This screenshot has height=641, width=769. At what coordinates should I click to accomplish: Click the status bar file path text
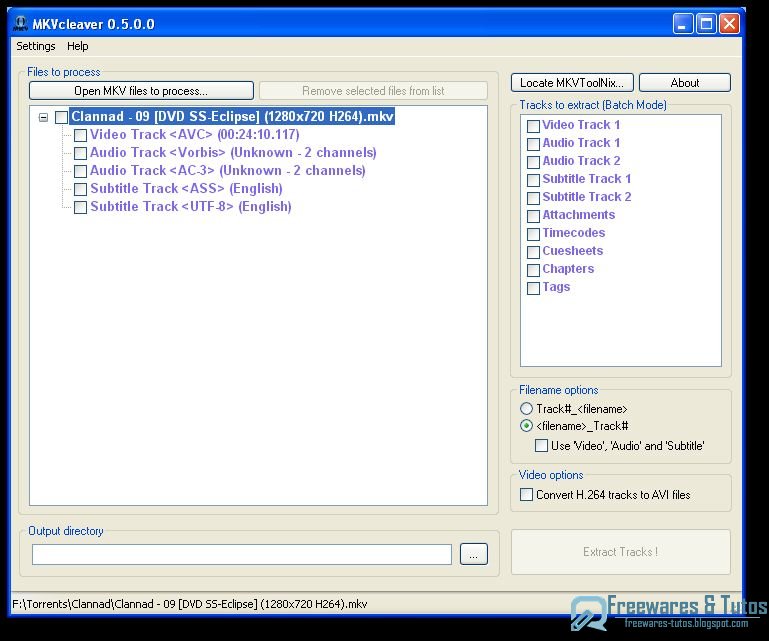pos(189,604)
